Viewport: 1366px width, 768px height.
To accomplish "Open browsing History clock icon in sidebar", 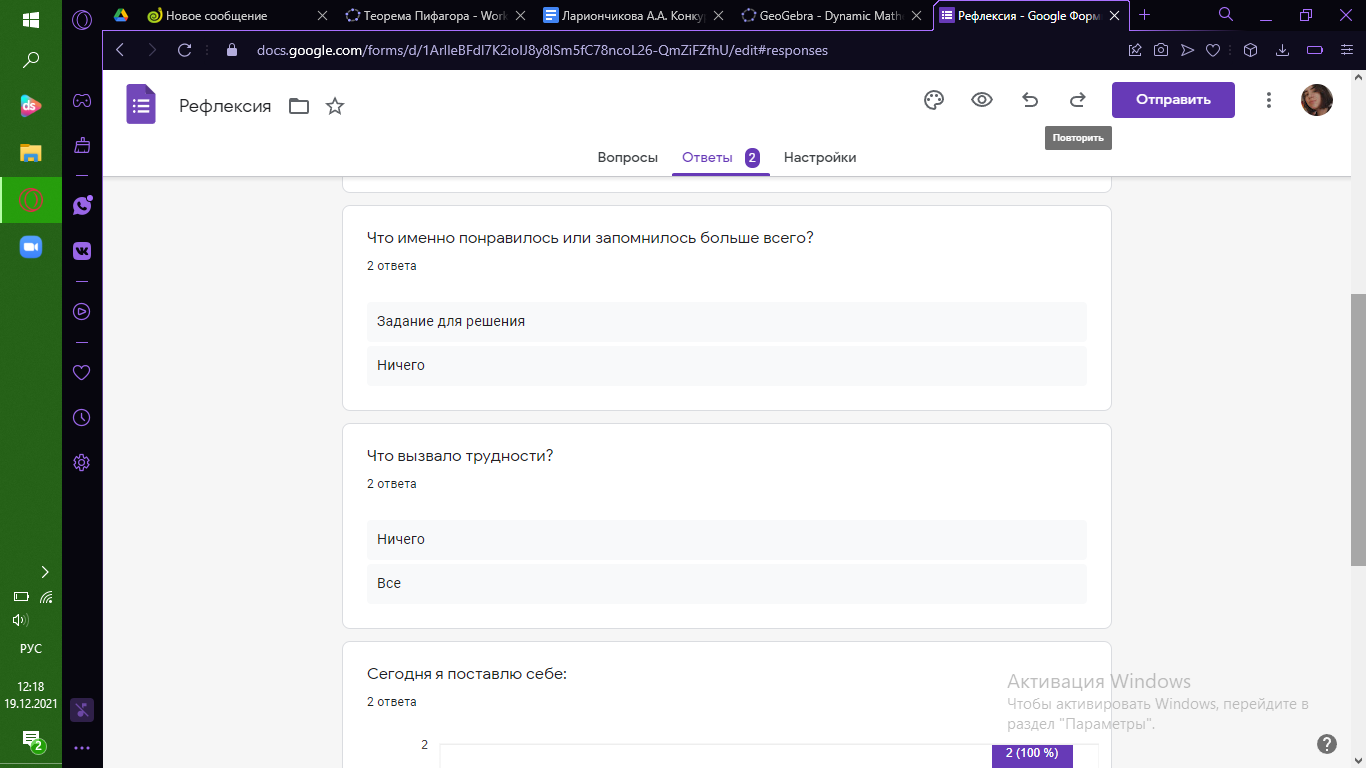I will click(82, 417).
